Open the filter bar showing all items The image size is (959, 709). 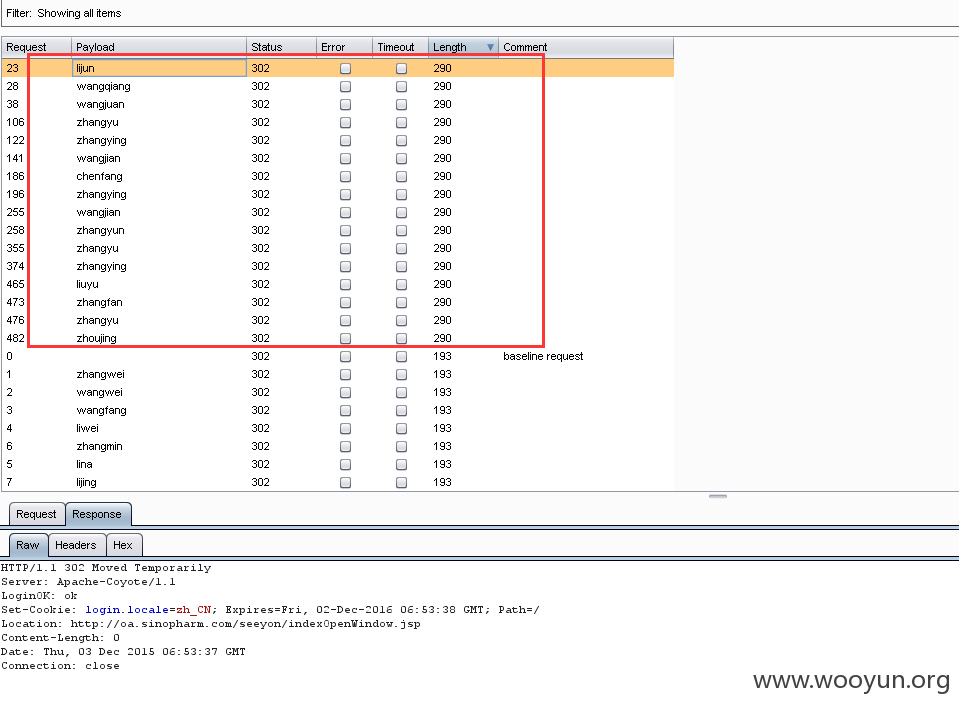coord(480,13)
